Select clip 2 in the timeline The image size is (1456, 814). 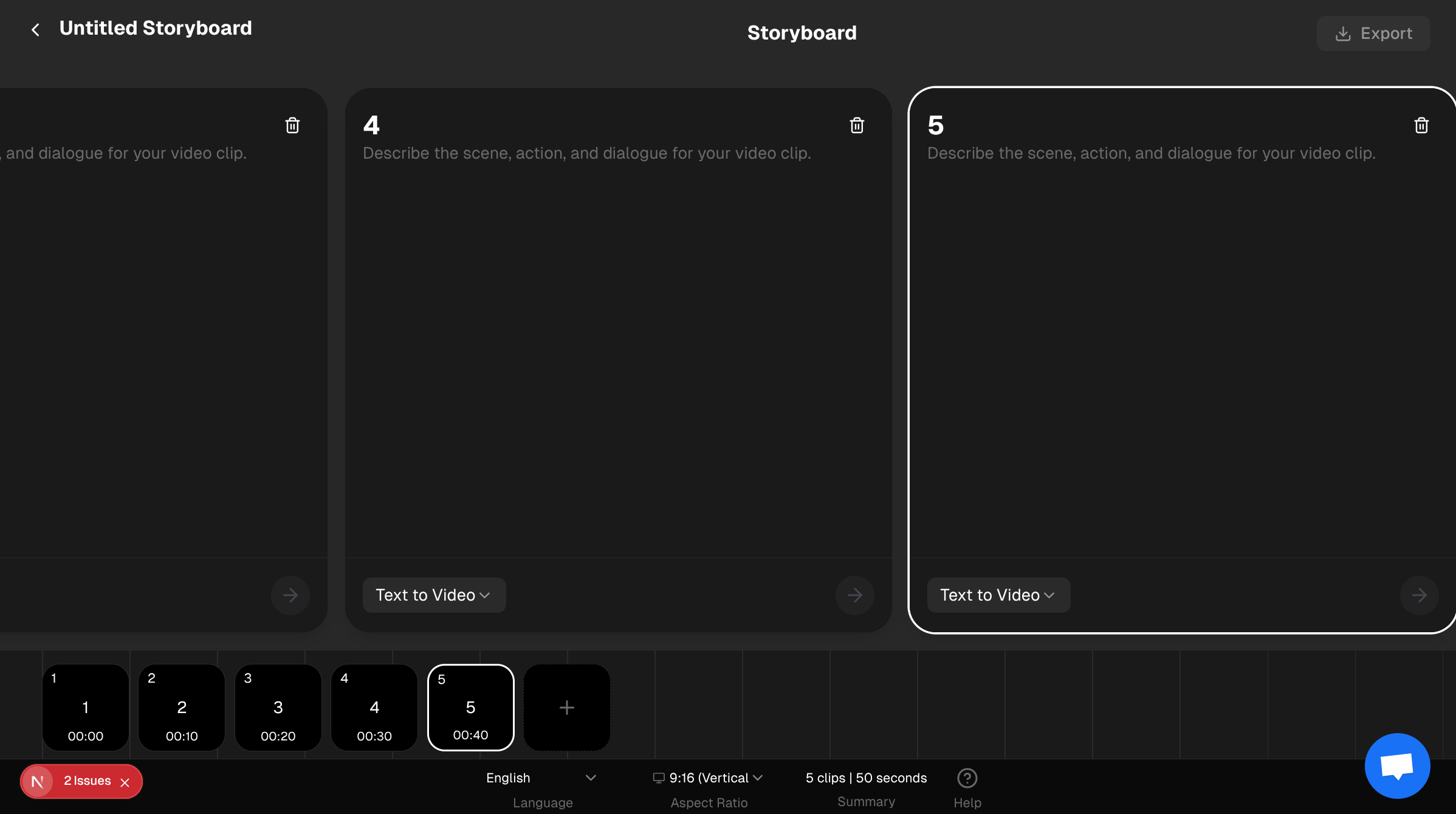(181, 707)
